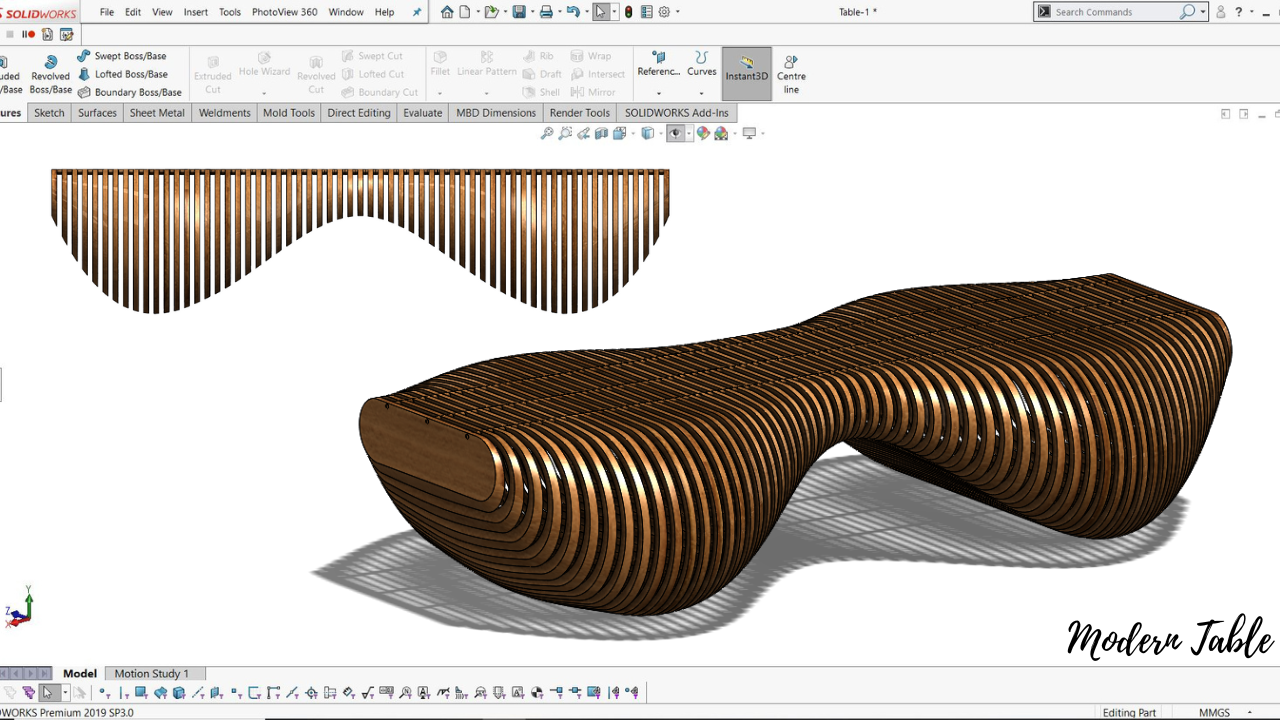Stop macro button in macro toolbar

[10, 34]
